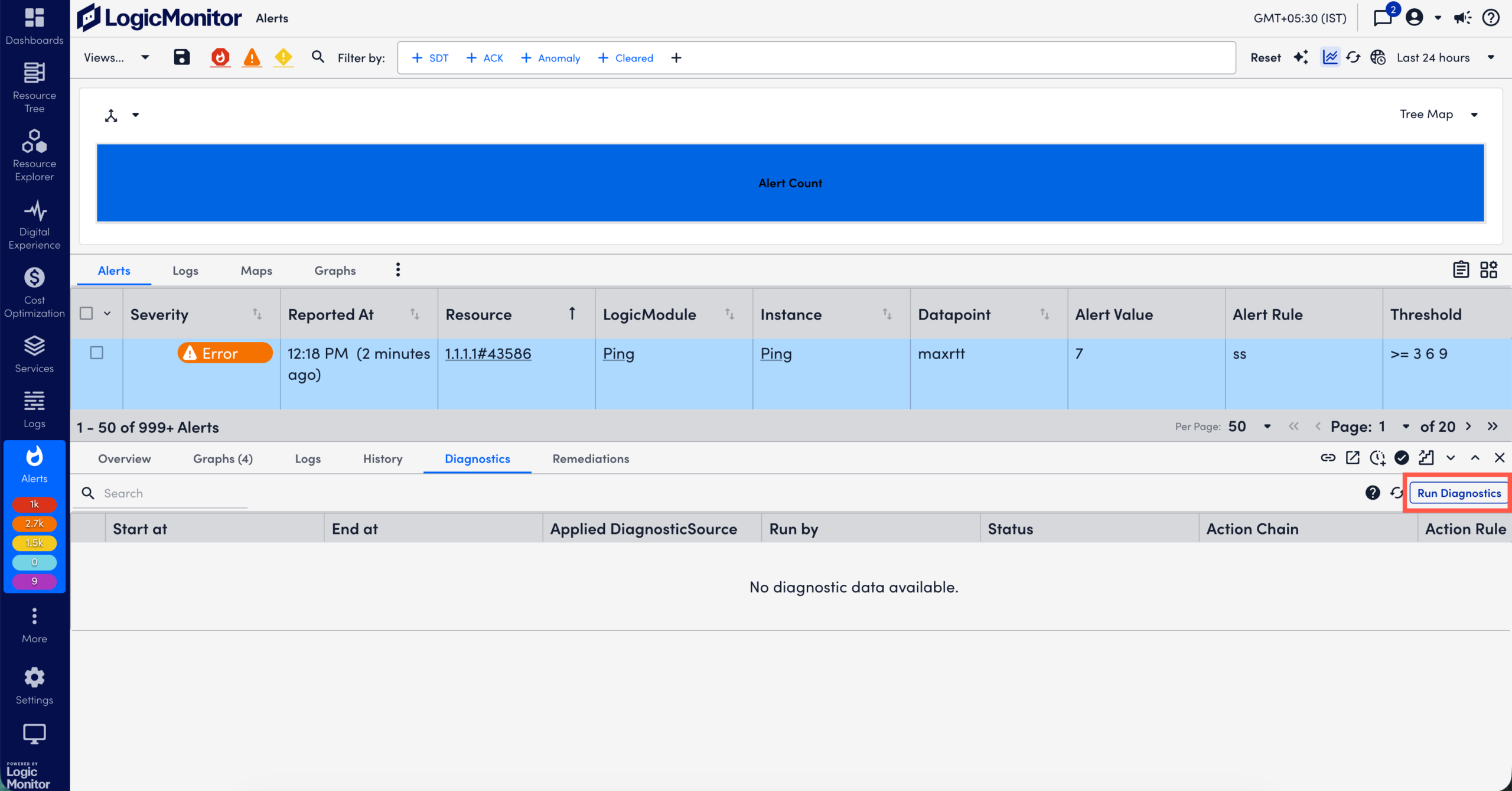Viewport: 1512px width, 791px height.
Task: Open the Page 1 selector dropdown
Action: 1395,427
